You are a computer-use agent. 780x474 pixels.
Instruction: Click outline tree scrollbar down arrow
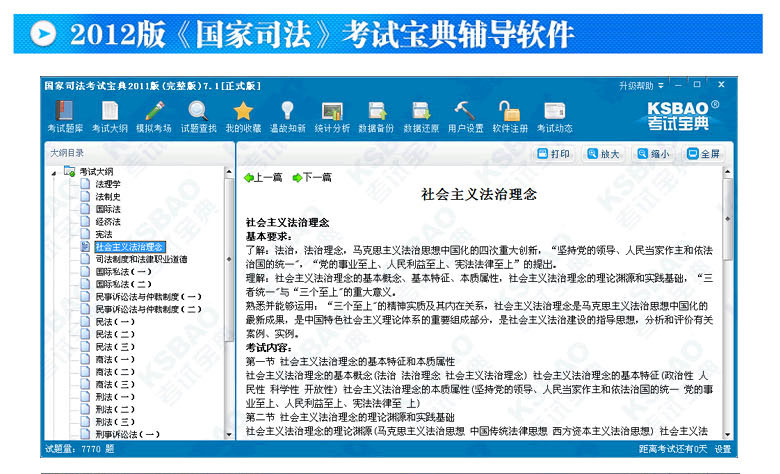pyautogui.click(x=229, y=434)
